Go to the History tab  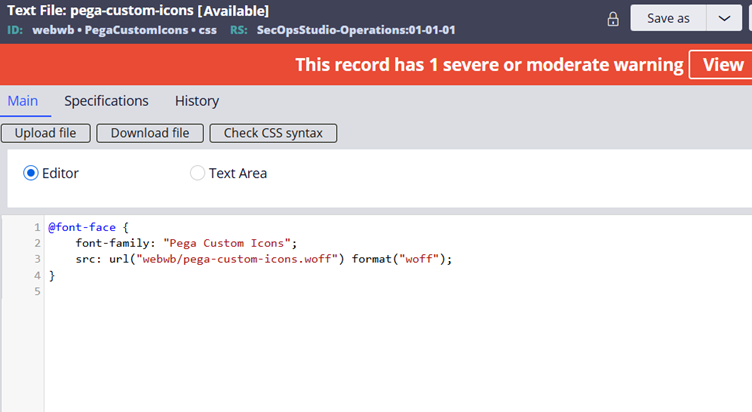pos(196,101)
